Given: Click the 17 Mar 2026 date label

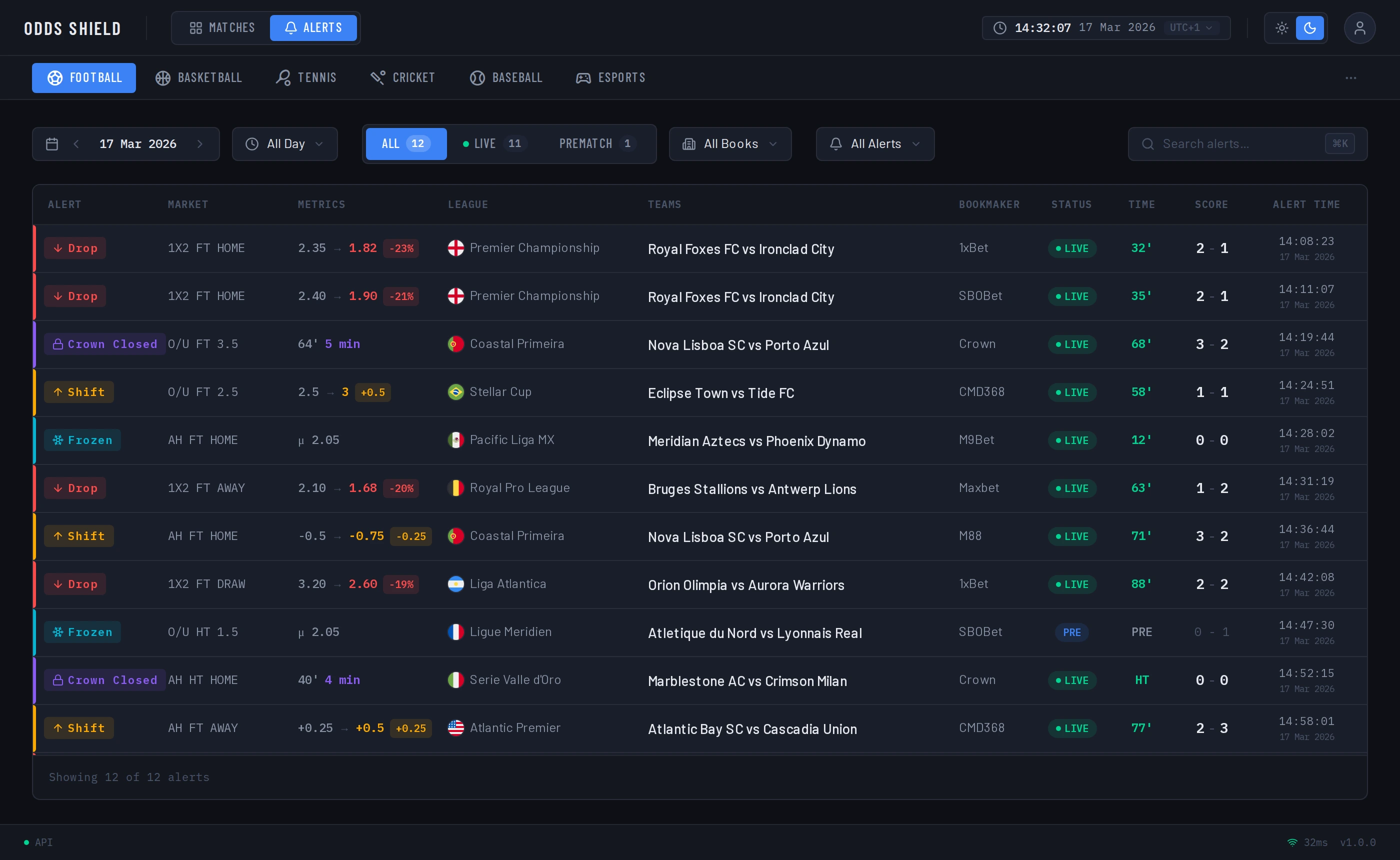Looking at the screenshot, I should 137,144.
